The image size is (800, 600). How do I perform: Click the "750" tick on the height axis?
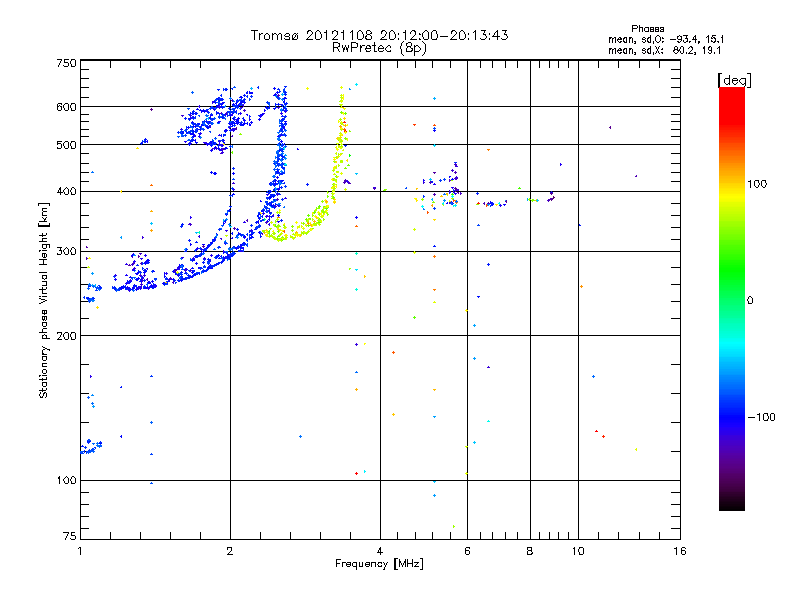click(x=66, y=63)
